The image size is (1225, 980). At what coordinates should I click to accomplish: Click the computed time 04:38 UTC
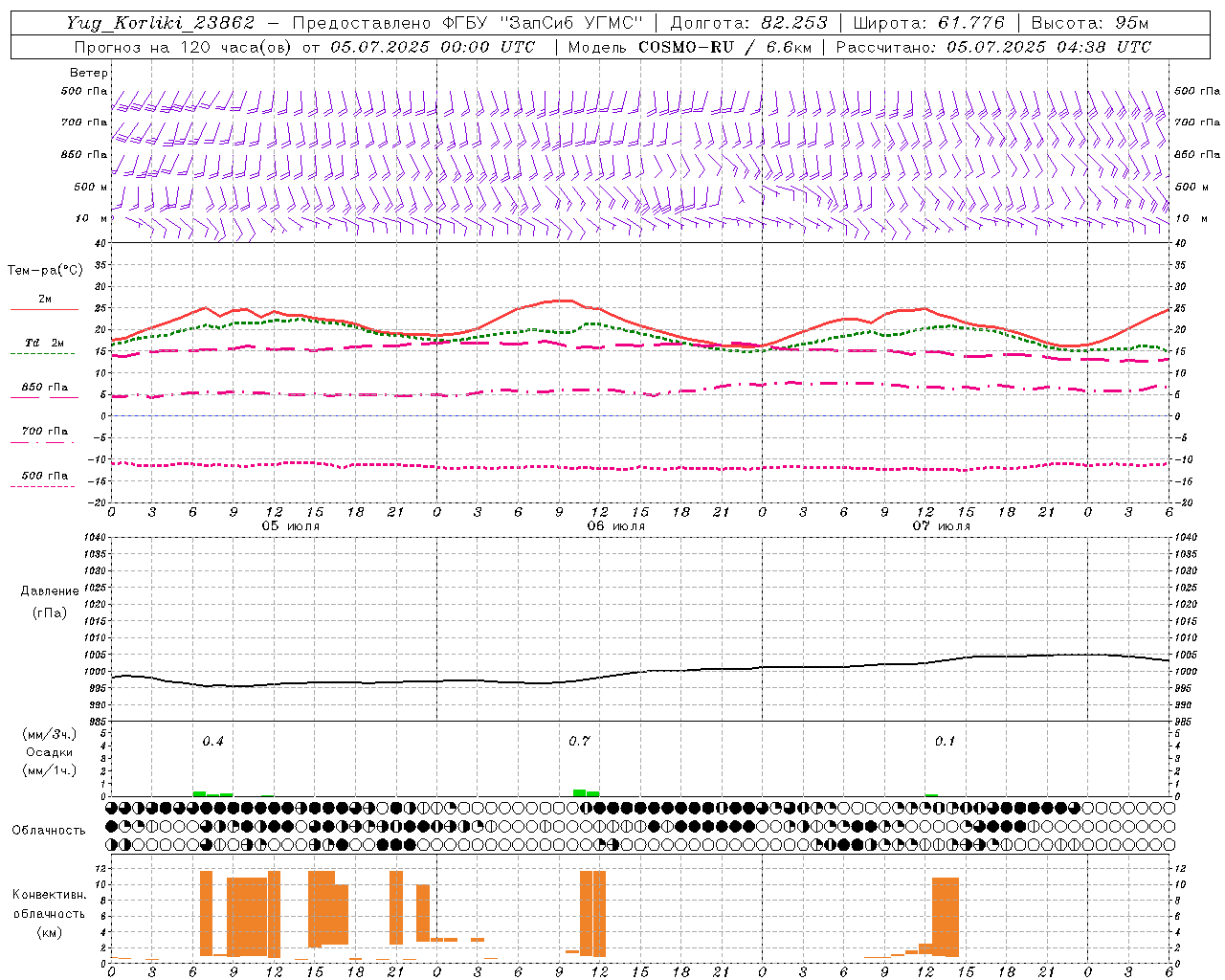[x=1104, y=47]
